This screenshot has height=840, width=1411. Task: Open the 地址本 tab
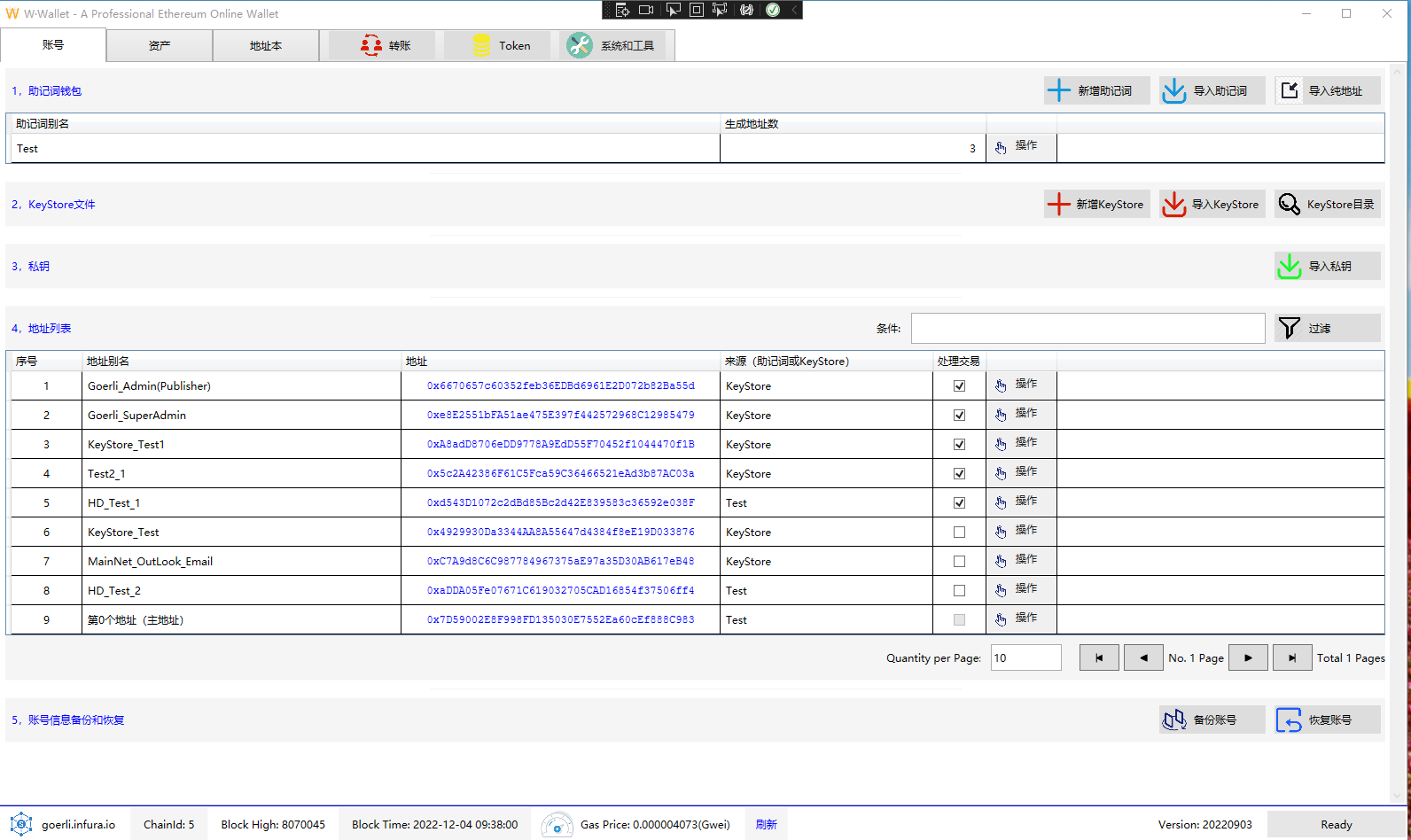point(266,46)
